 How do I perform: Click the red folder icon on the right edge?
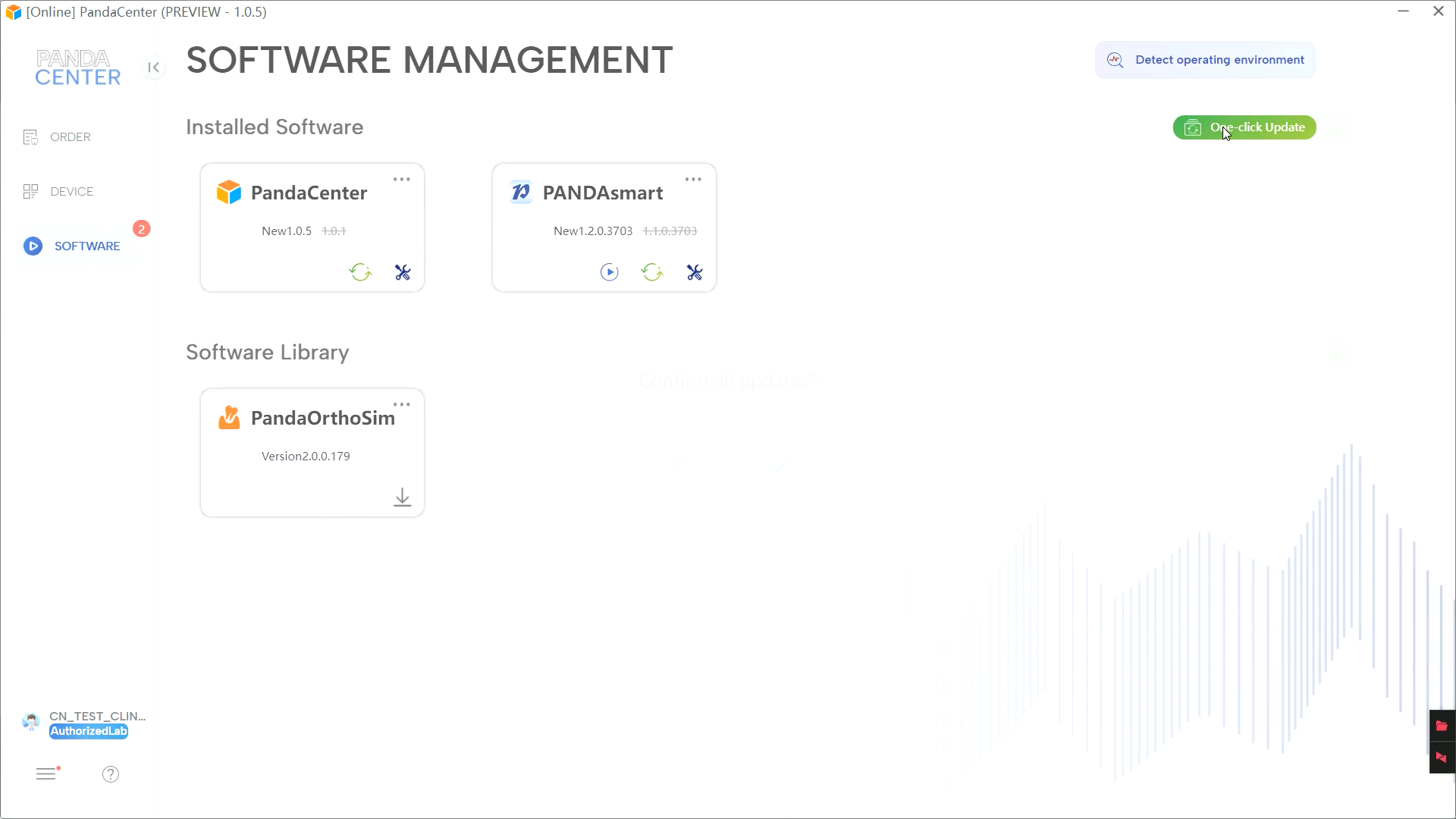point(1442,726)
